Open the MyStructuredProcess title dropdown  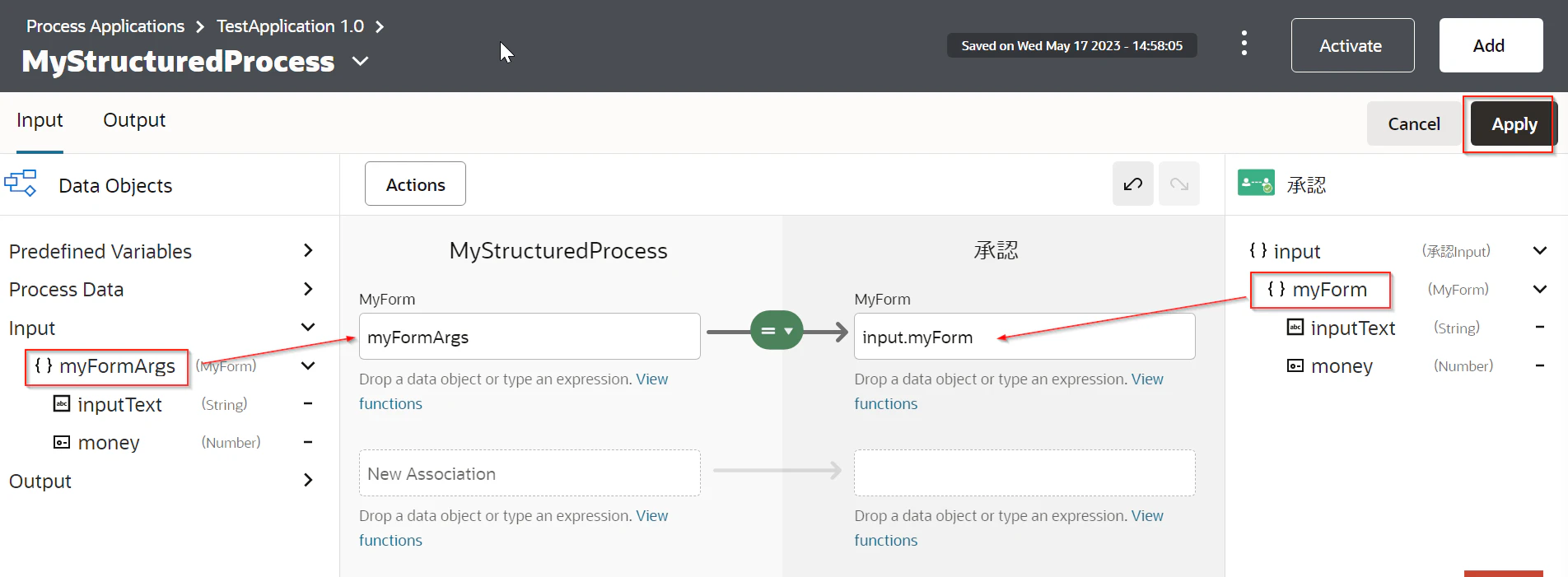click(x=360, y=61)
